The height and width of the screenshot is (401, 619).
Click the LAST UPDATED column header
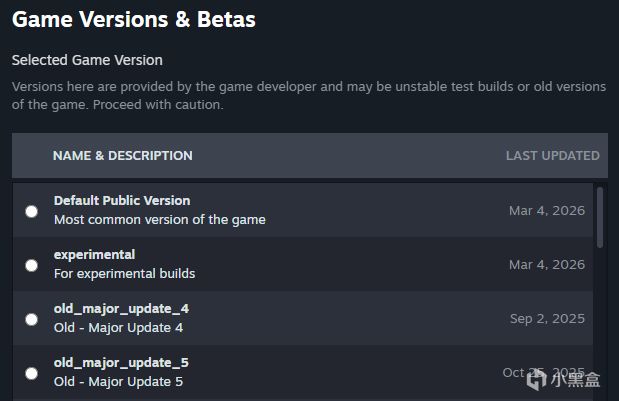pyautogui.click(x=552, y=156)
